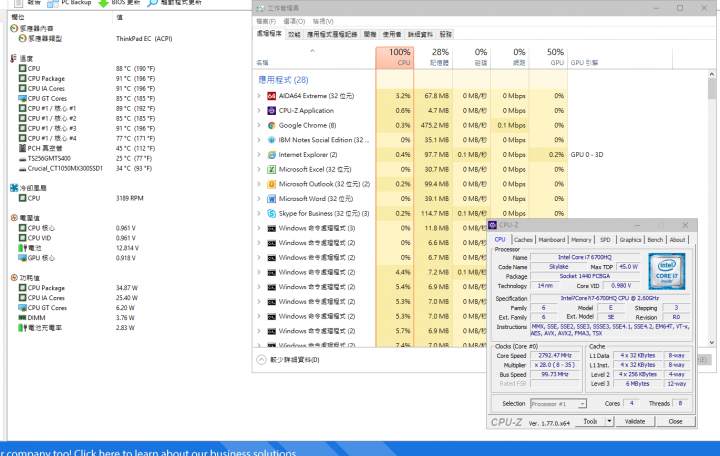720x456 pixels.
Task: Click PC Backup in the AIDA64 toolbar
Action: (70, 3)
